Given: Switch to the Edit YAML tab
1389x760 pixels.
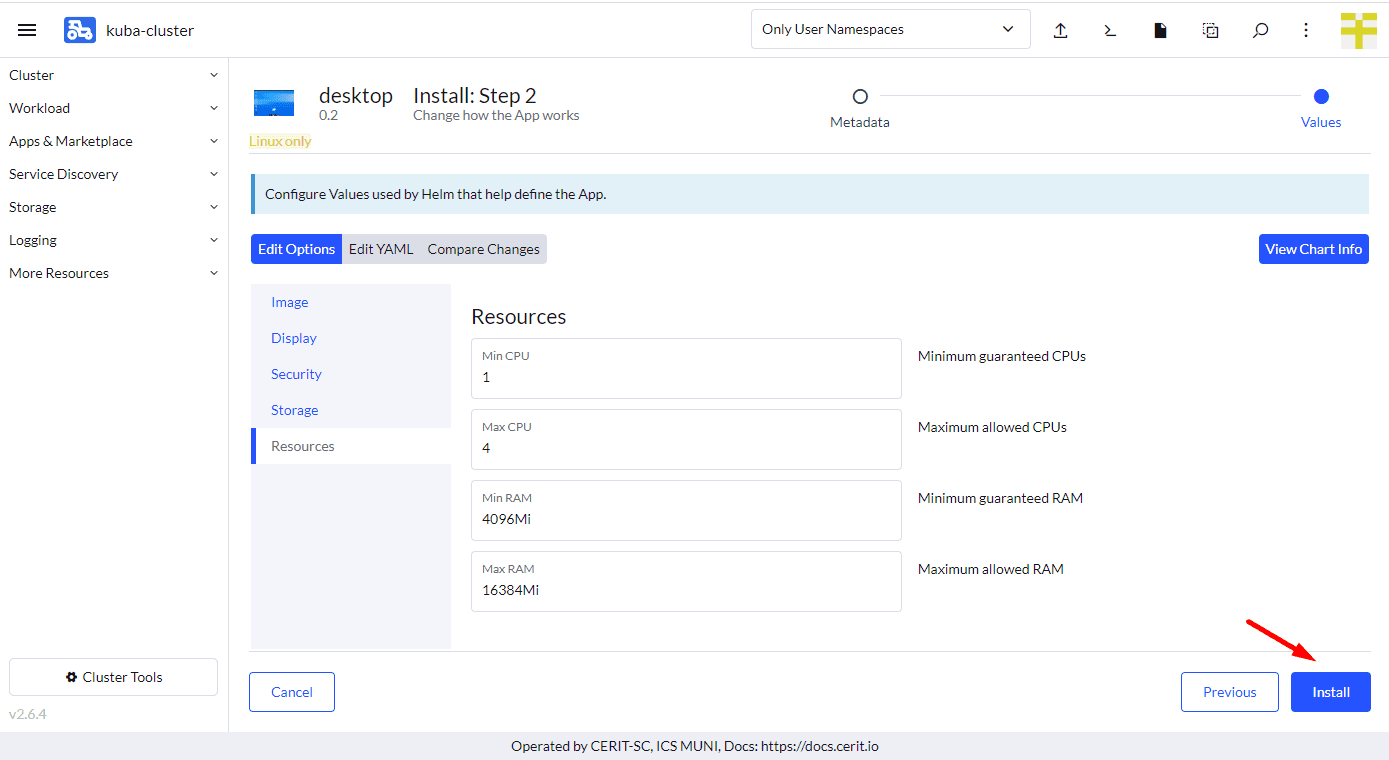Looking at the screenshot, I should pyautogui.click(x=381, y=249).
